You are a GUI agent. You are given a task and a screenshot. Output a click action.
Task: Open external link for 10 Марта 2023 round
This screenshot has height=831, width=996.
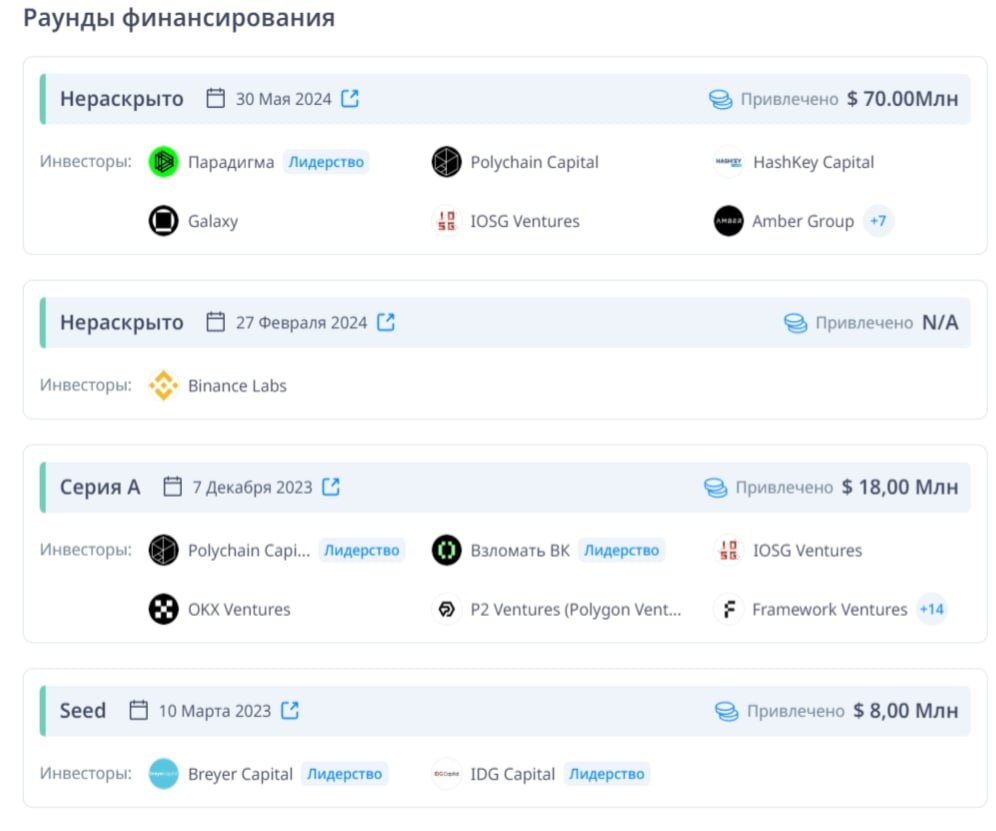click(x=290, y=710)
